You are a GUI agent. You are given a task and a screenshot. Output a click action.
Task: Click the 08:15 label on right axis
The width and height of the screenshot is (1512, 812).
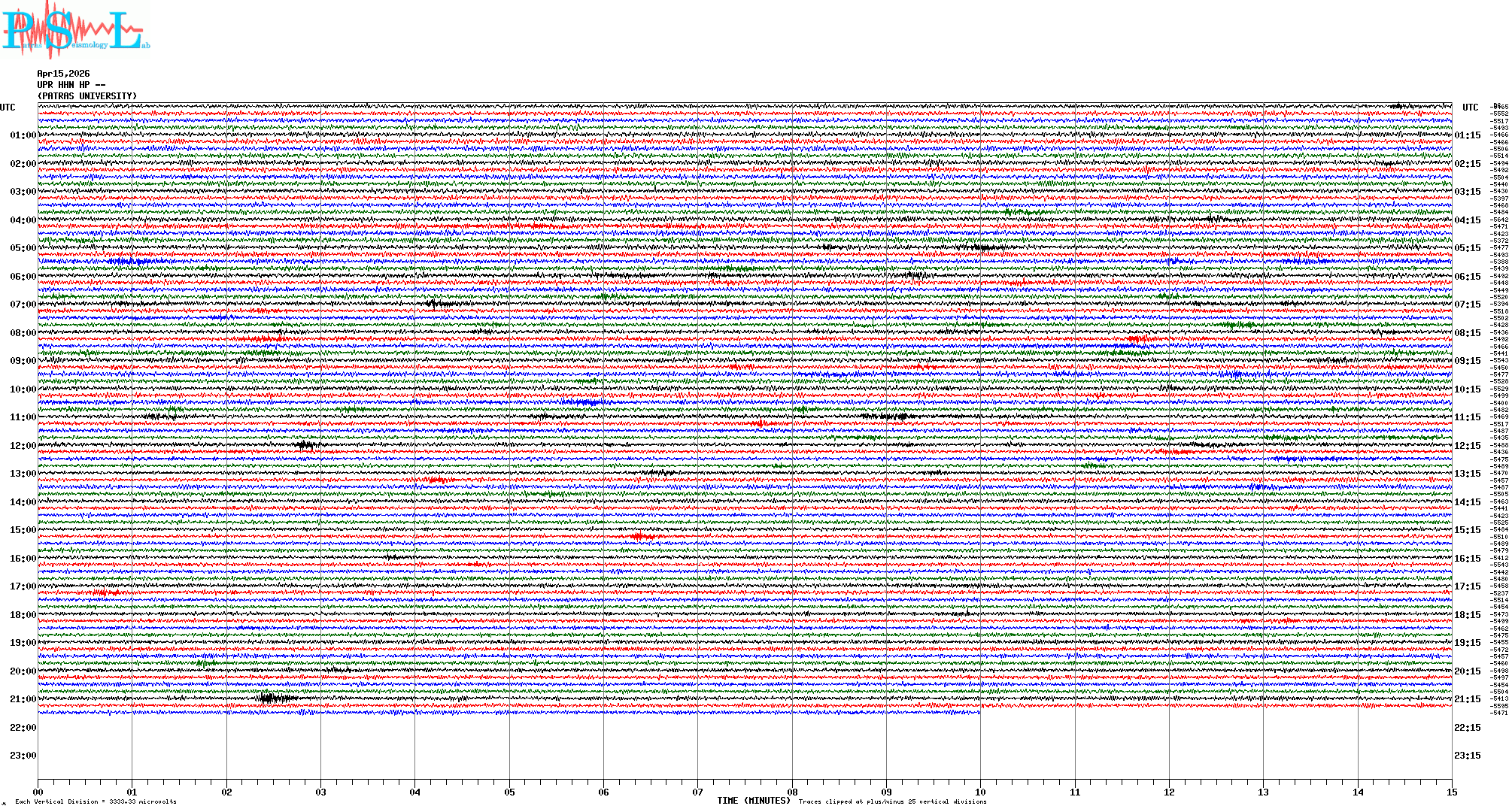[x=1467, y=333]
